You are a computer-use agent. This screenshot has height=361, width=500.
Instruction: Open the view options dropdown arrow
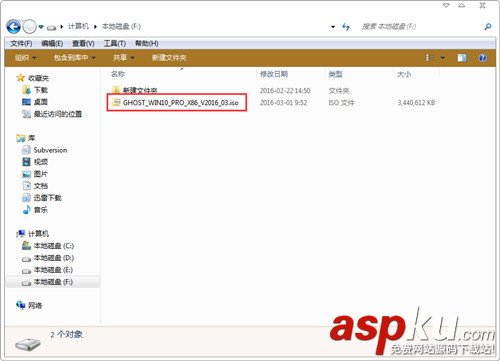coord(443,58)
